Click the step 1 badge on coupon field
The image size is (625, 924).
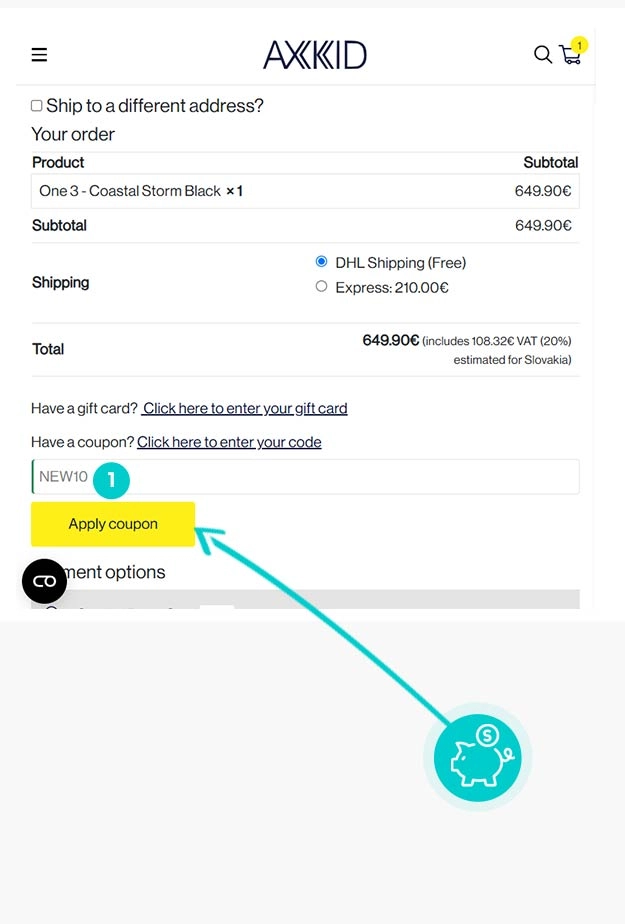point(110,480)
